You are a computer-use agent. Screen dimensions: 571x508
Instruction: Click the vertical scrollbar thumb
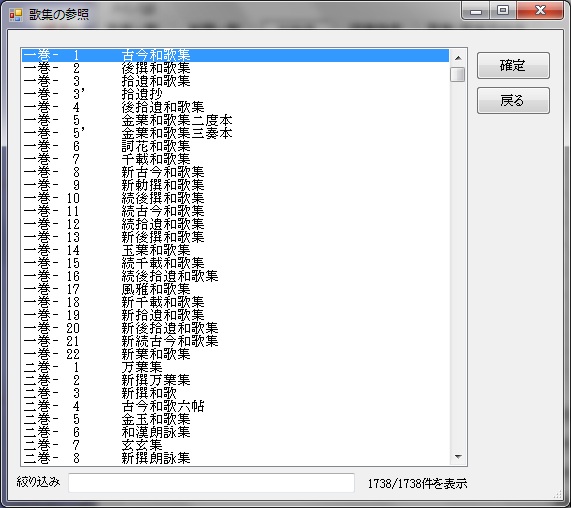pos(457,74)
